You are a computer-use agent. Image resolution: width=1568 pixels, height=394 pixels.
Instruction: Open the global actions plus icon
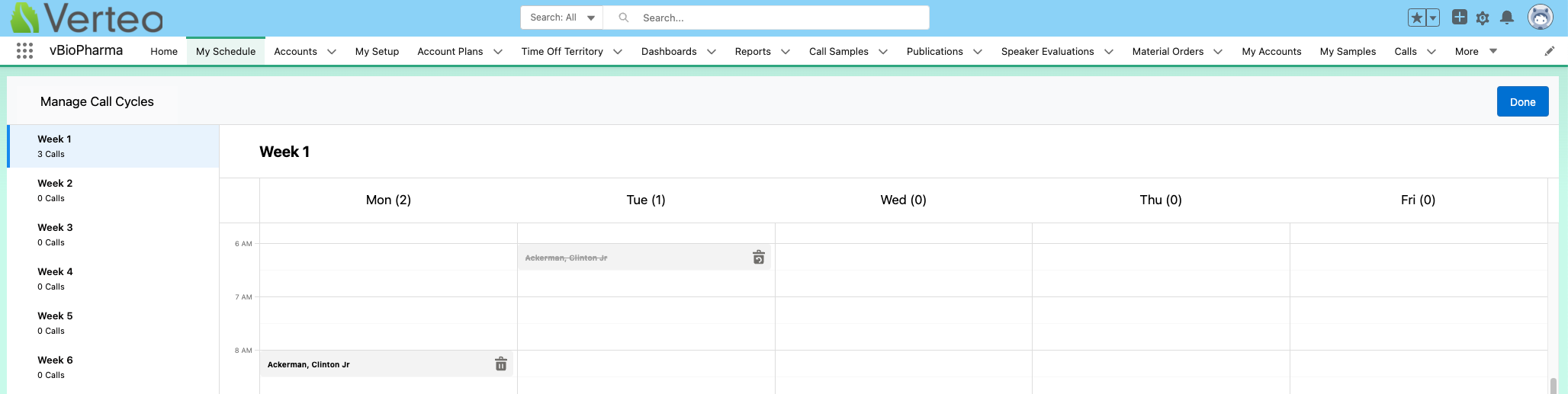[x=1459, y=18]
